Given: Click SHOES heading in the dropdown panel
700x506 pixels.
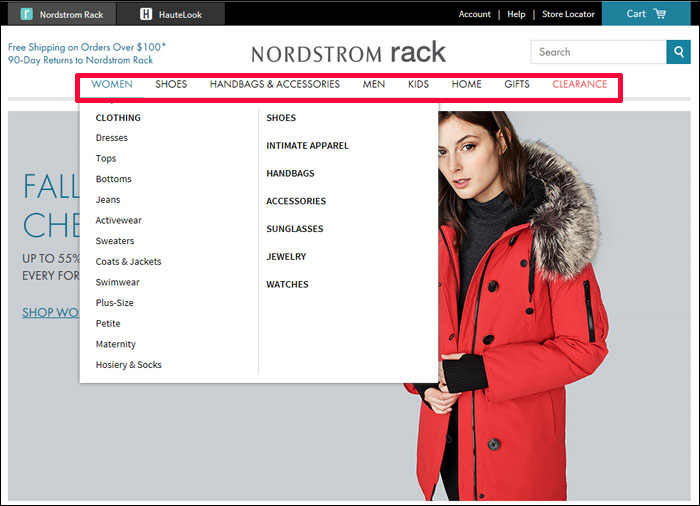Looking at the screenshot, I should [x=281, y=118].
